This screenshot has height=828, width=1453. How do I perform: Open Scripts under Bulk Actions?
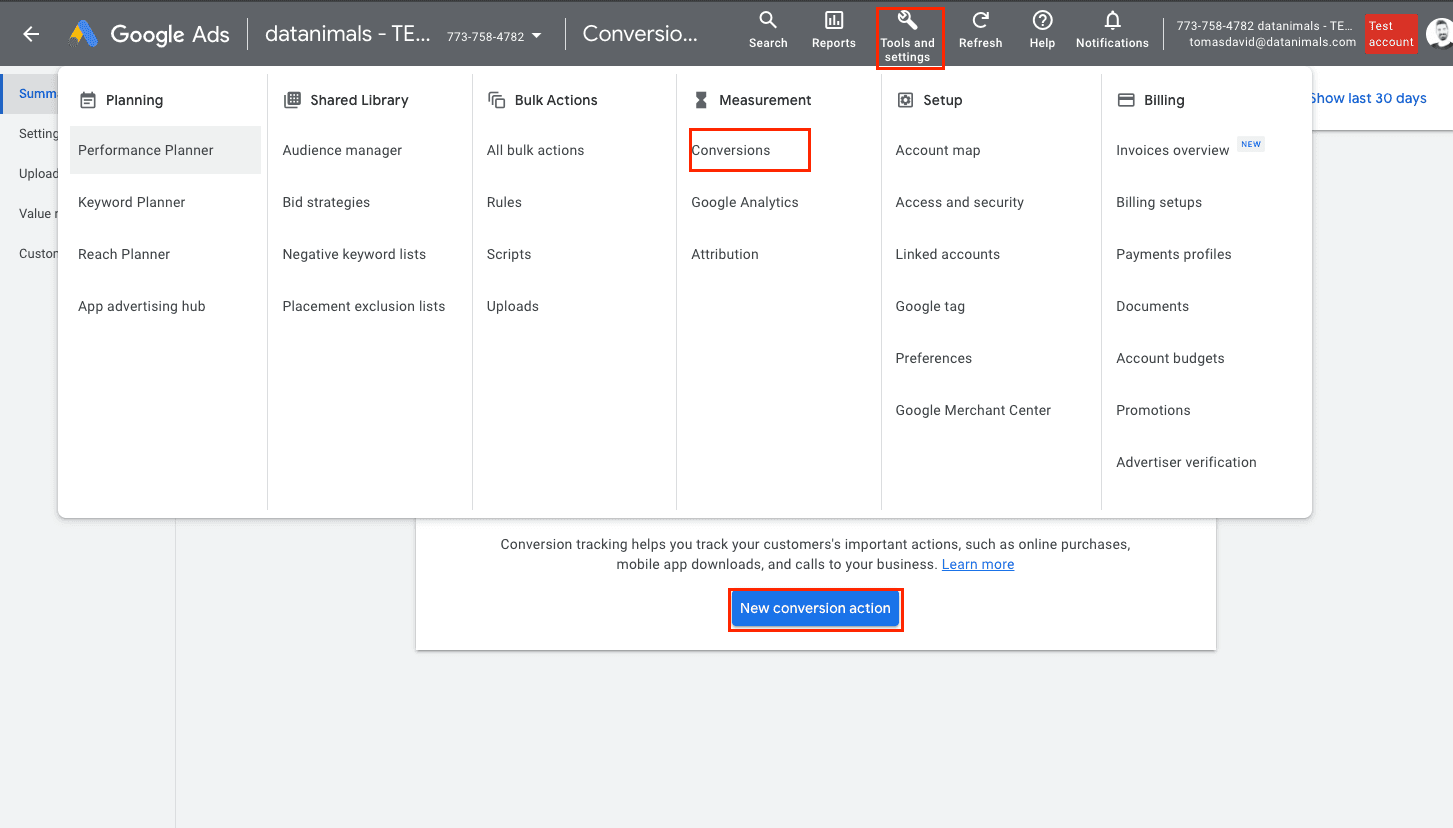(509, 254)
